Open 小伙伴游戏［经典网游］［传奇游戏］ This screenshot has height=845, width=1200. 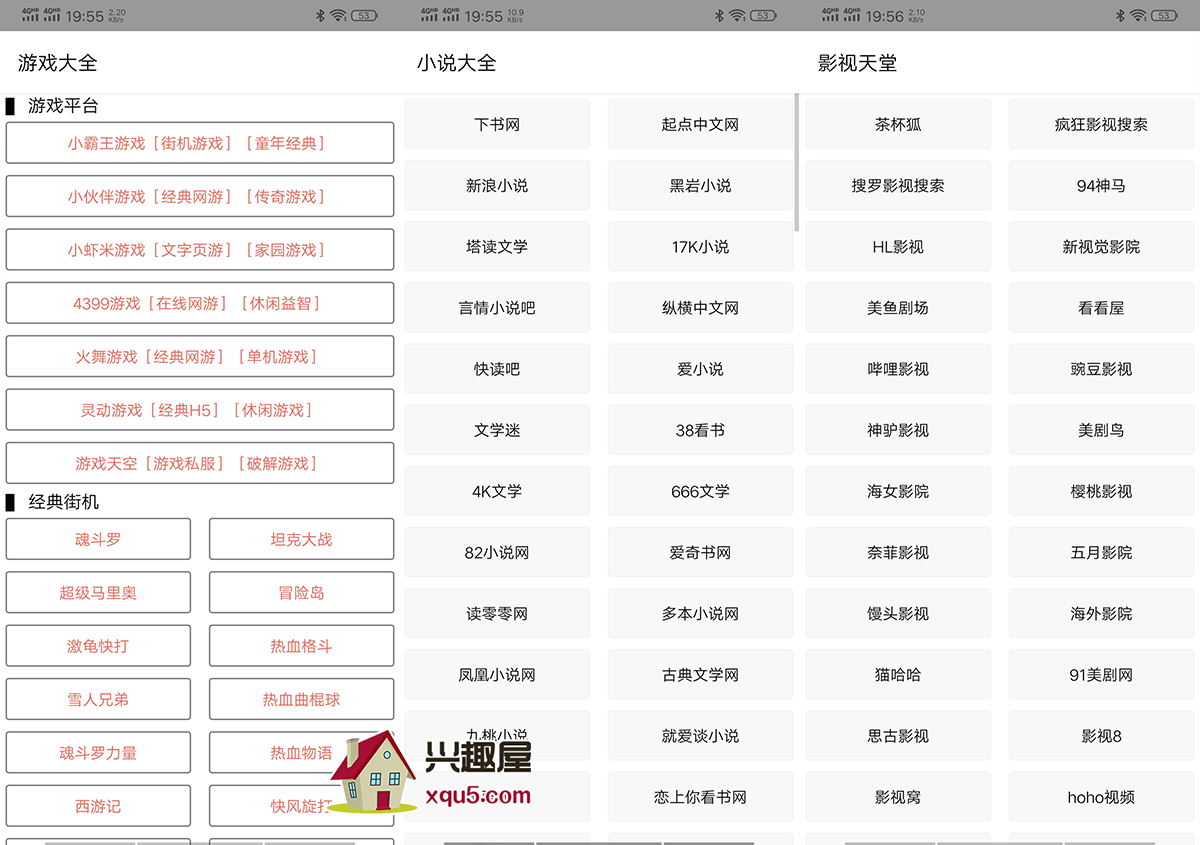(x=200, y=196)
